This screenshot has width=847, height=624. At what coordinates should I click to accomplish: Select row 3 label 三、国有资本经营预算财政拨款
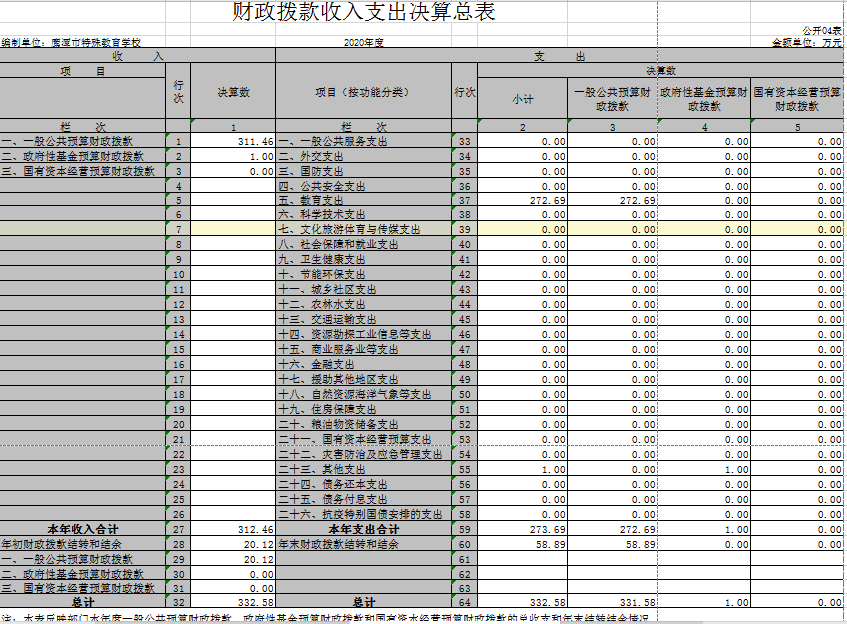(x=83, y=171)
